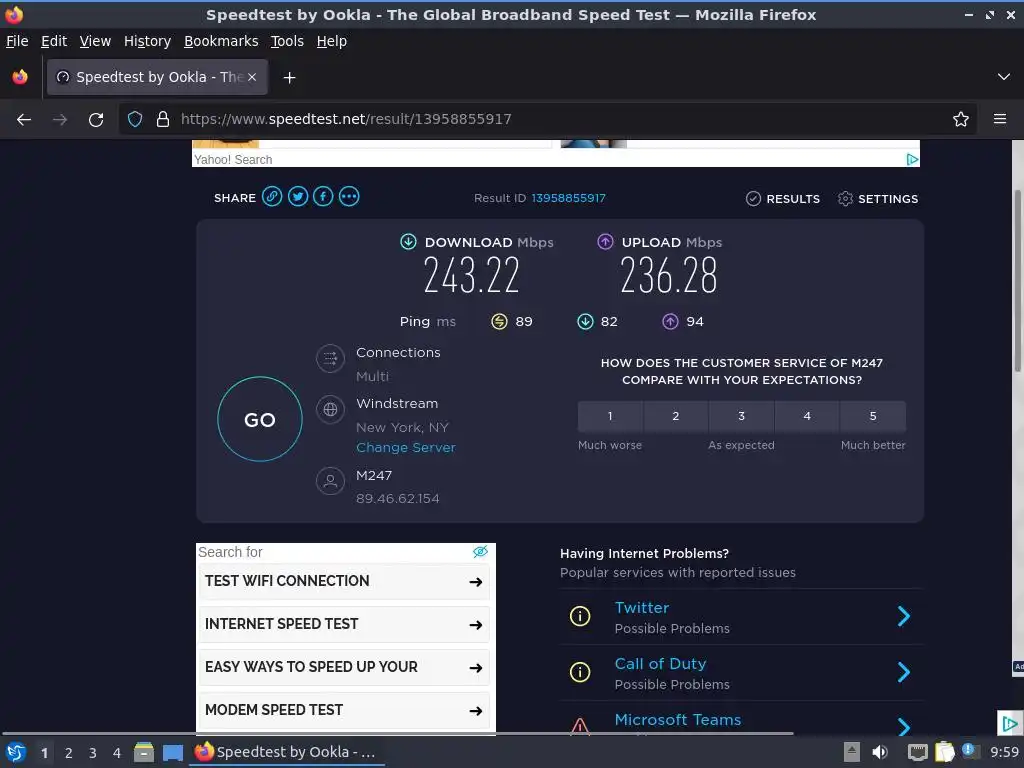The height and width of the screenshot is (768, 1024).
Task: Share result on Facebook icon
Action: tap(323, 197)
